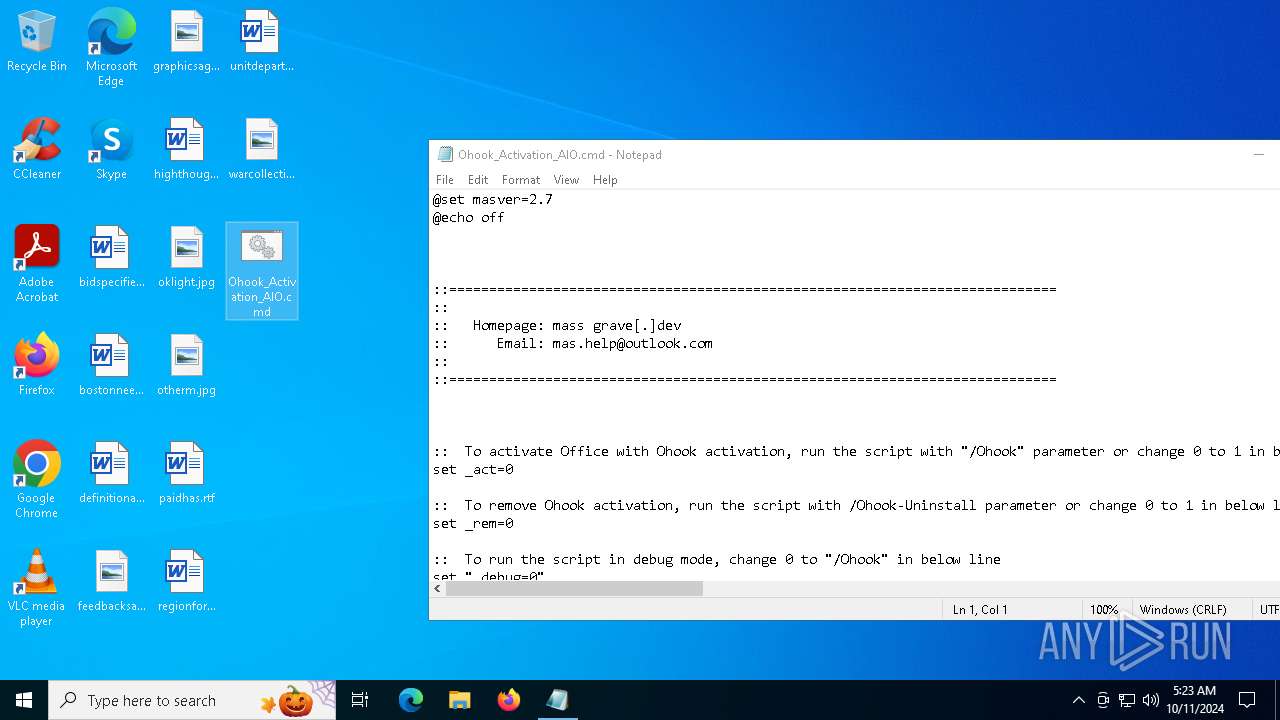
Task: Open the Skype desktop shortcut
Action: 111,150
